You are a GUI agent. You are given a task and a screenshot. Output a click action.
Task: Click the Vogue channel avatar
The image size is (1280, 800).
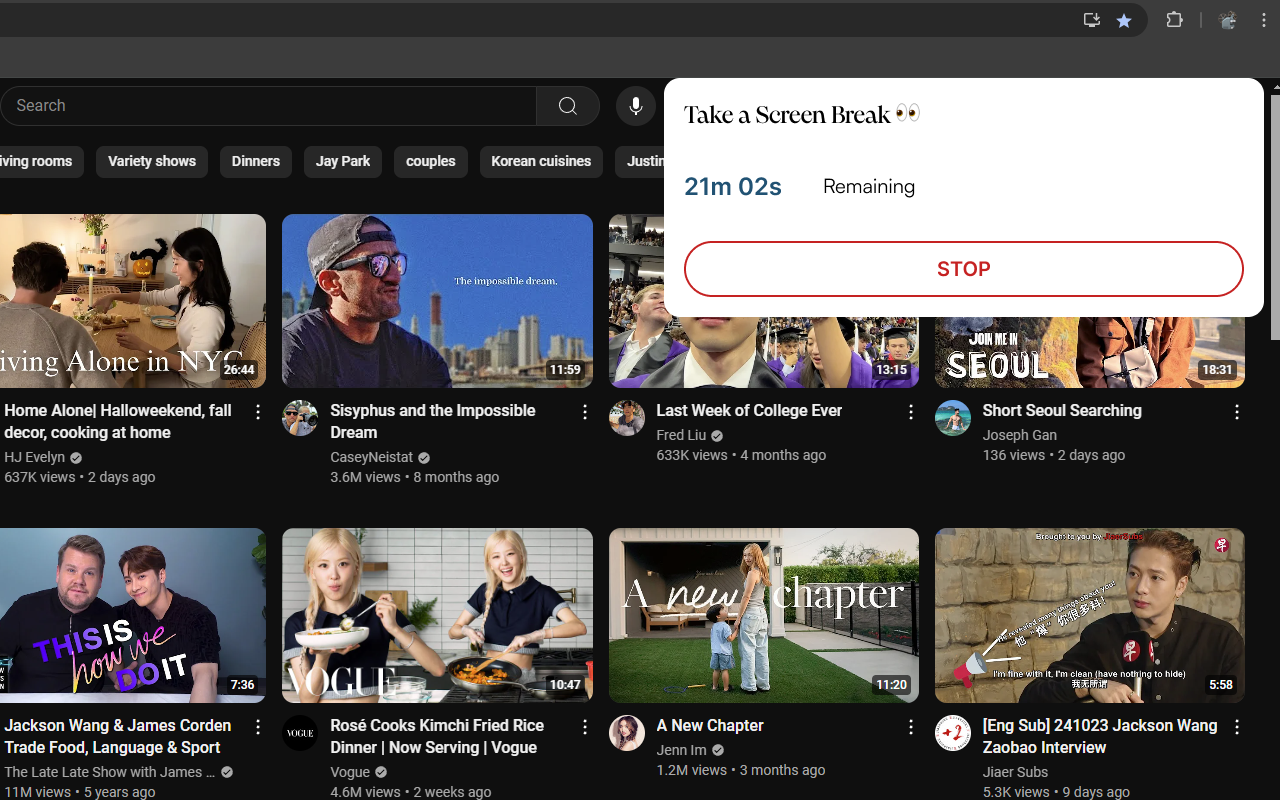300,733
